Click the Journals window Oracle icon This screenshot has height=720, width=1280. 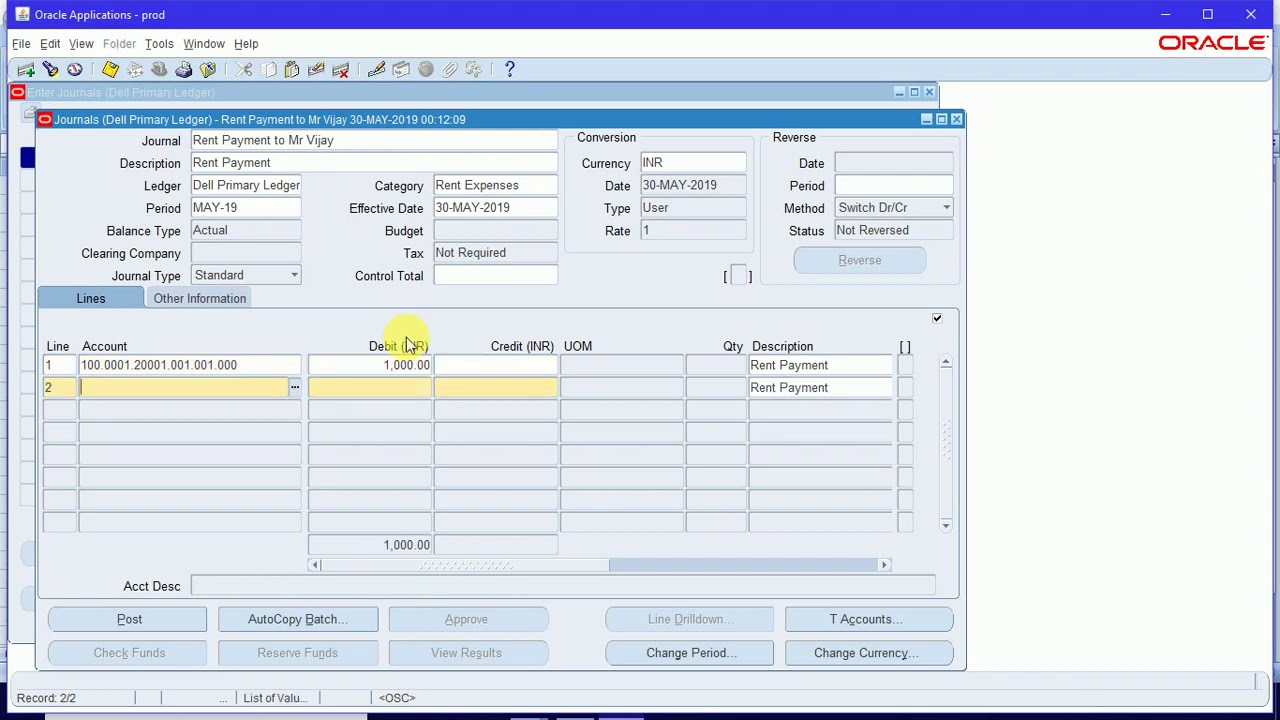click(x=45, y=119)
